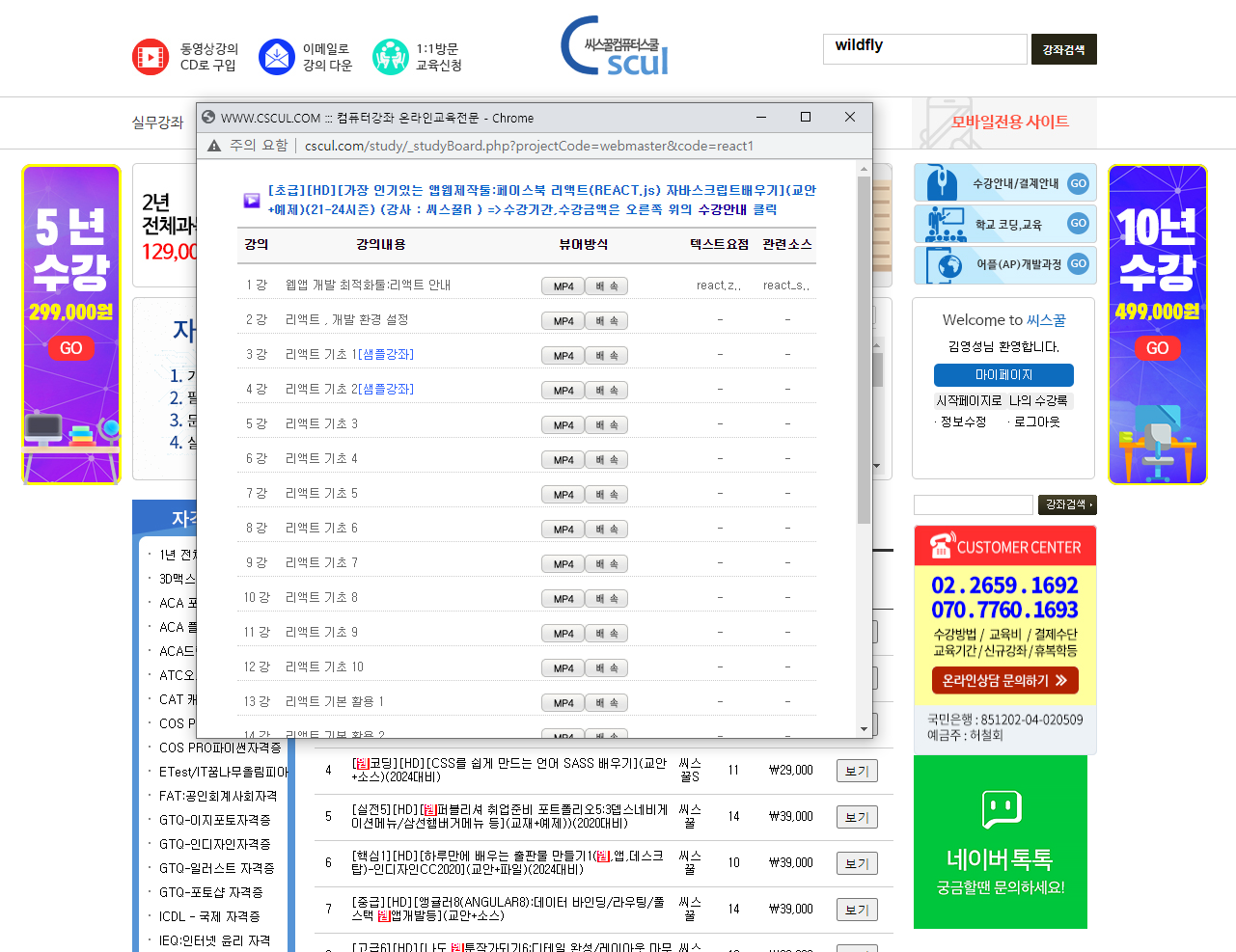Open 수강안내 link in blue course title

coord(723,209)
